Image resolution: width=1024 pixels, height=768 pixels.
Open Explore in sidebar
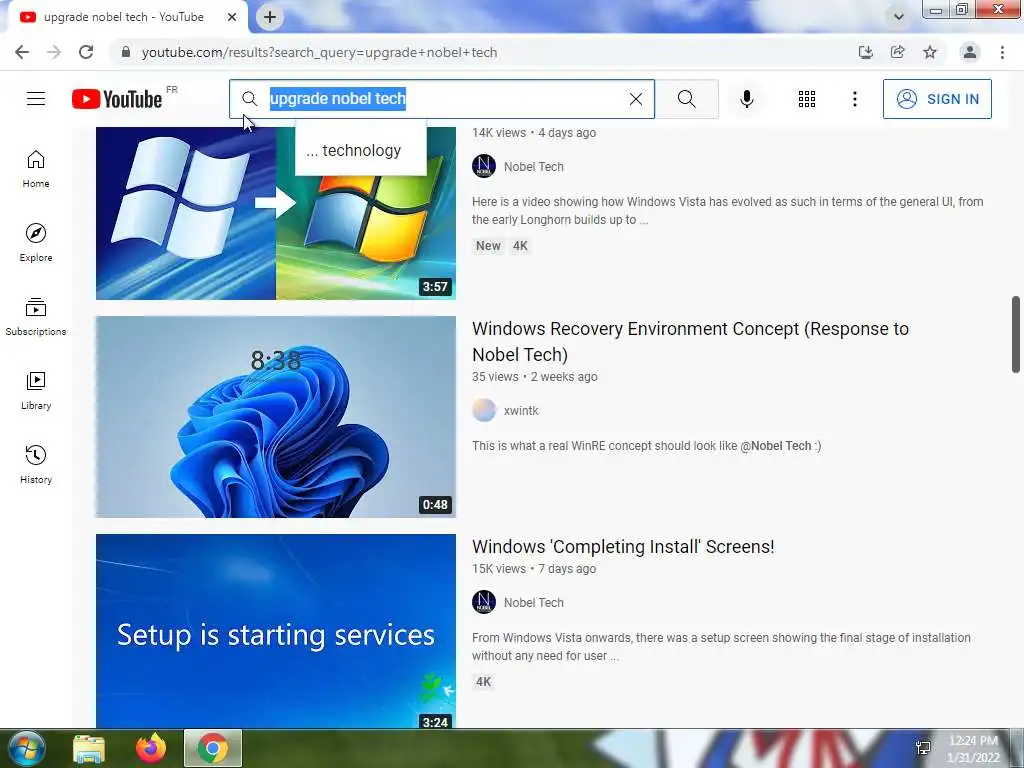coord(36,243)
